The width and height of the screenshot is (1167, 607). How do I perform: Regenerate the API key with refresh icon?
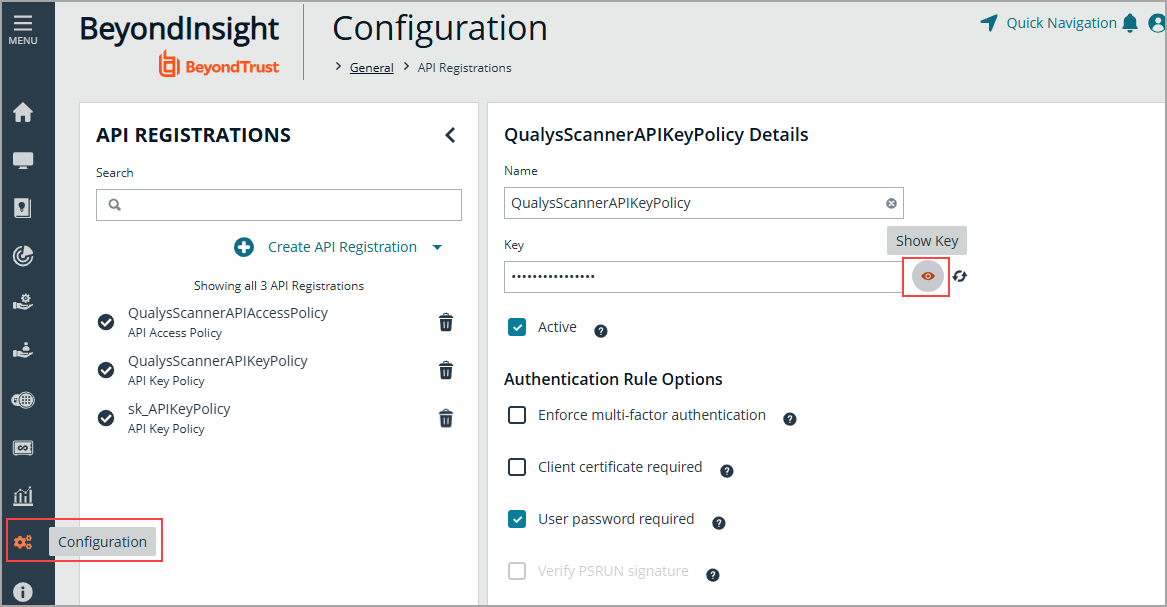pos(960,276)
